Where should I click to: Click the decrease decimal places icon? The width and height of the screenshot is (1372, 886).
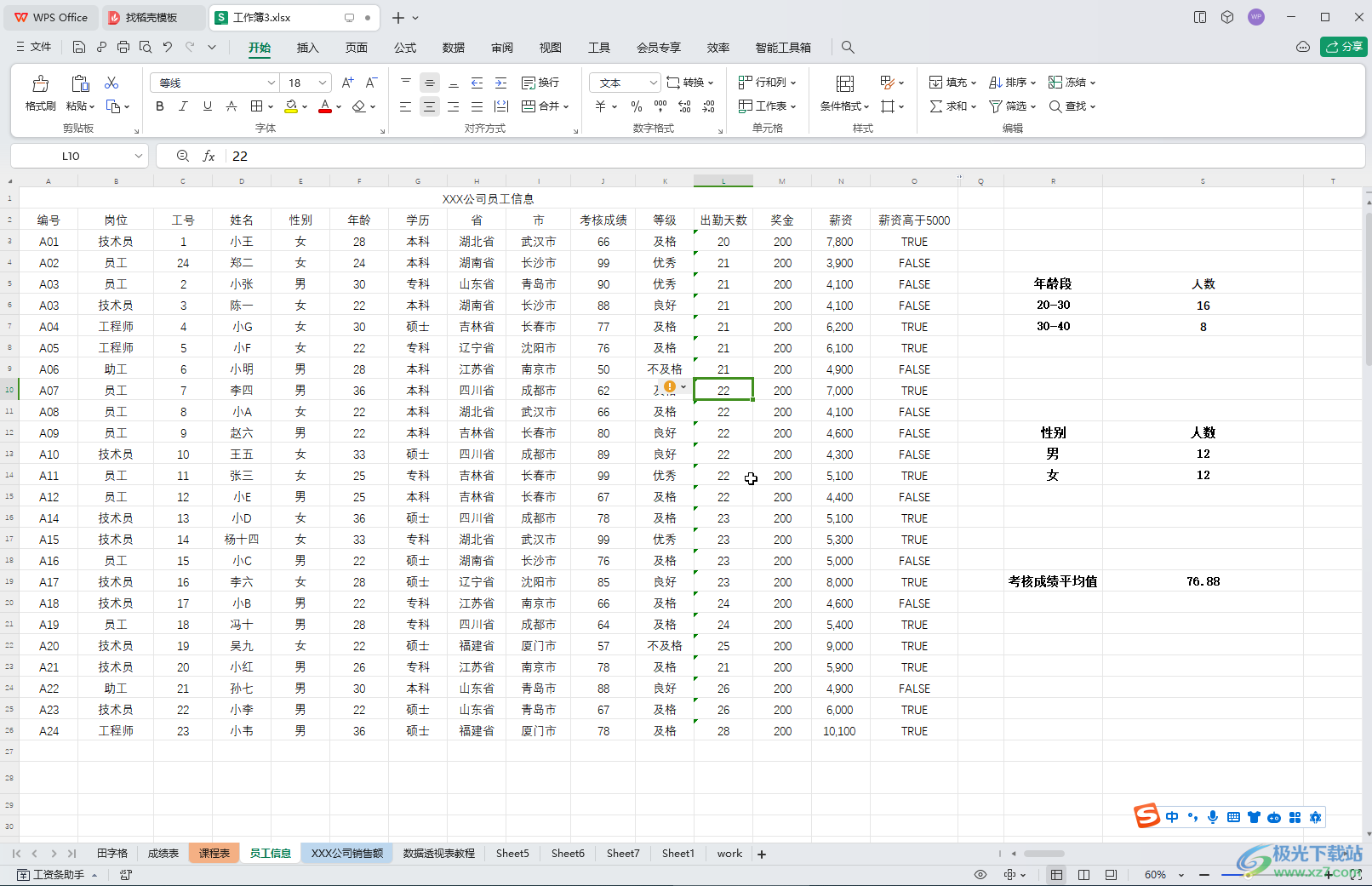tap(709, 106)
